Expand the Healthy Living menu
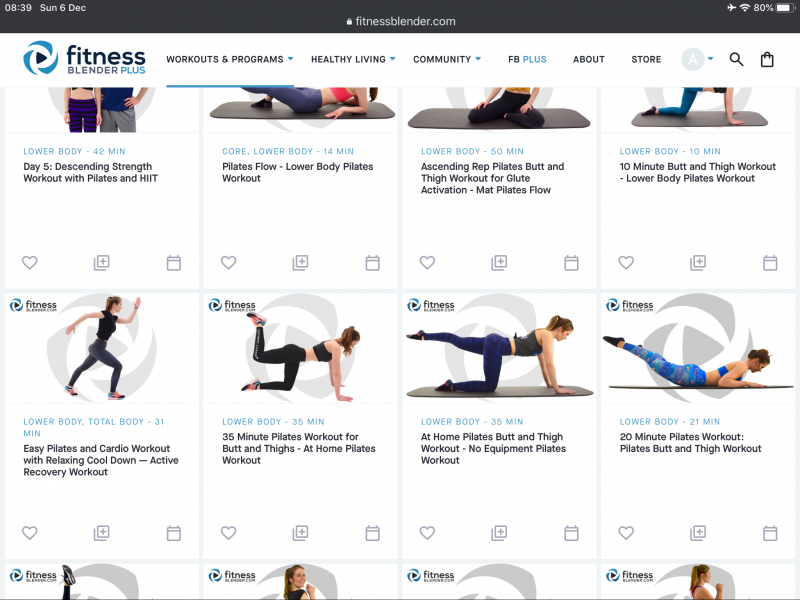 [353, 59]
